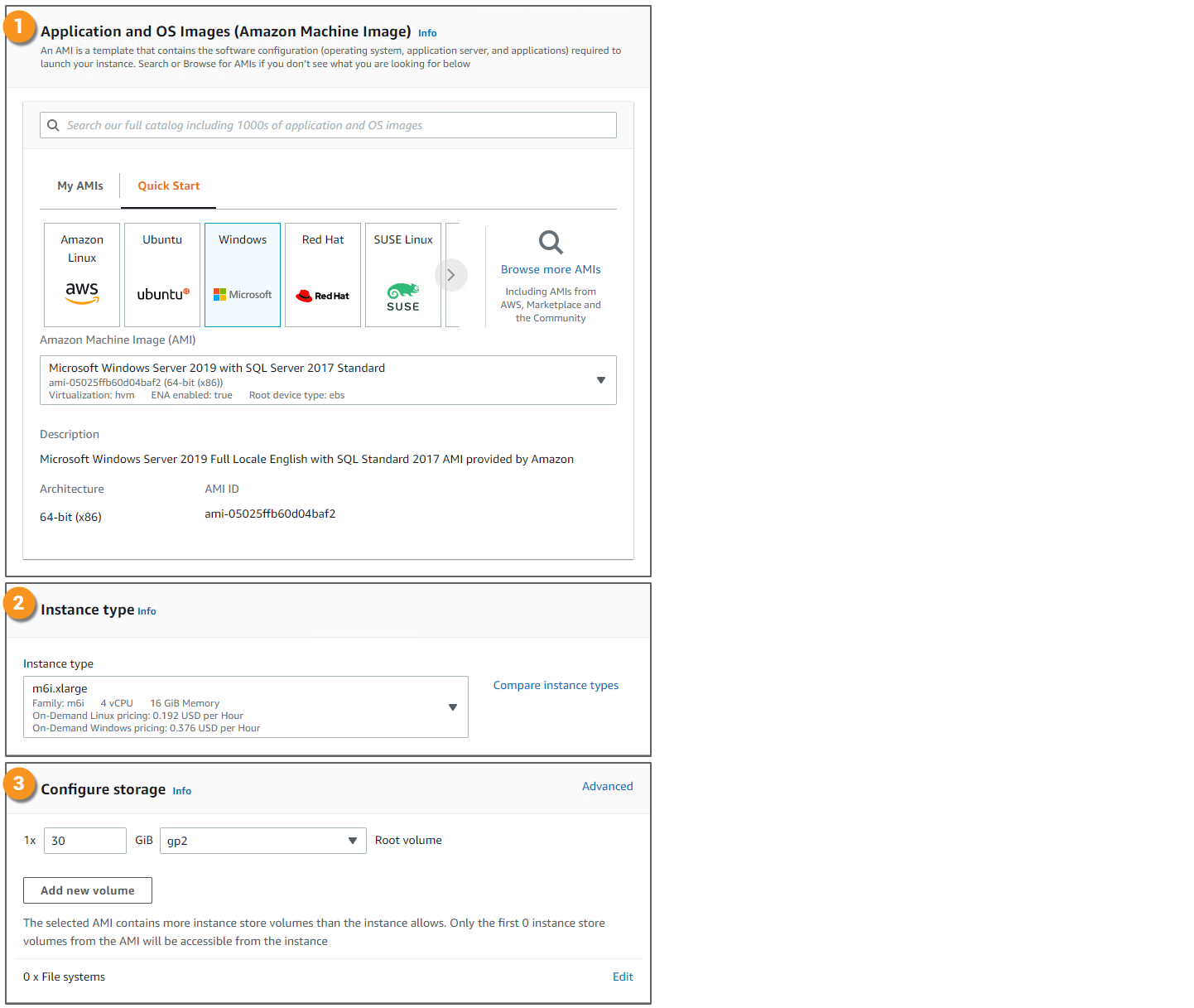1194x1008 pixels.
Task: Open Compare instance types link
Action: click(556, 685)
